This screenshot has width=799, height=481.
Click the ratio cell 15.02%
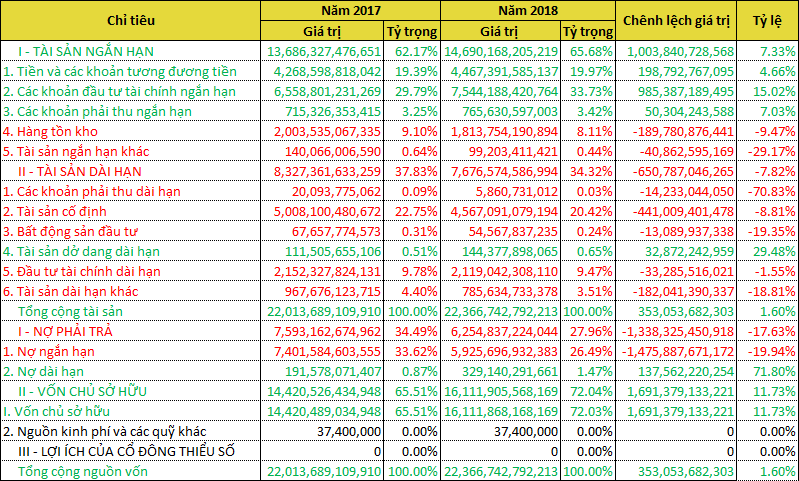775,92
